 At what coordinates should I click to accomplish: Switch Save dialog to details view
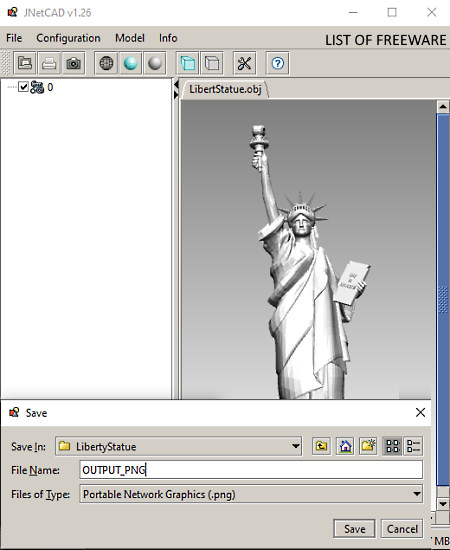tap(414, 446)
